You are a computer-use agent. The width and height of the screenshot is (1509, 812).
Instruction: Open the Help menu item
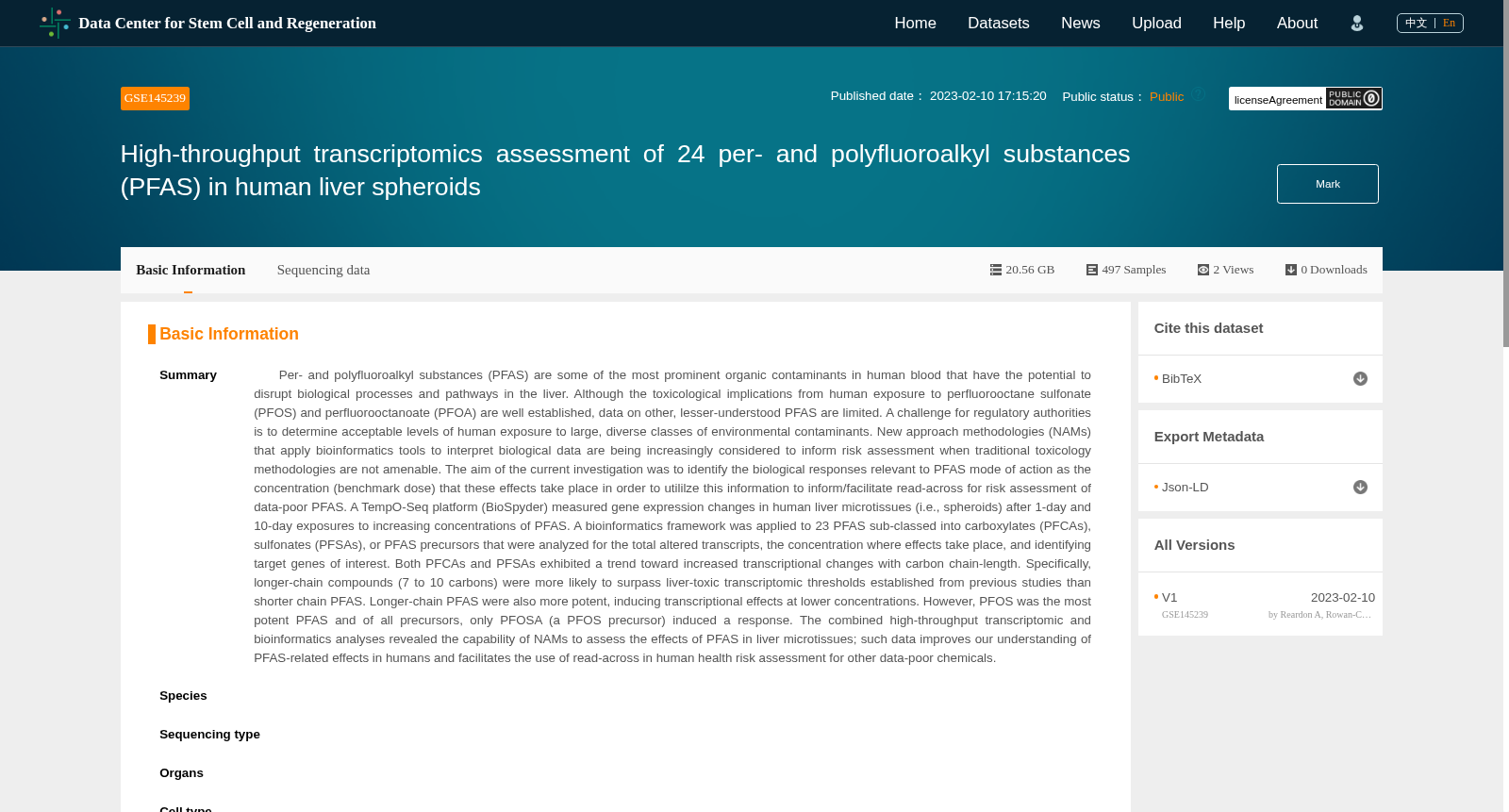point(1229,23)
